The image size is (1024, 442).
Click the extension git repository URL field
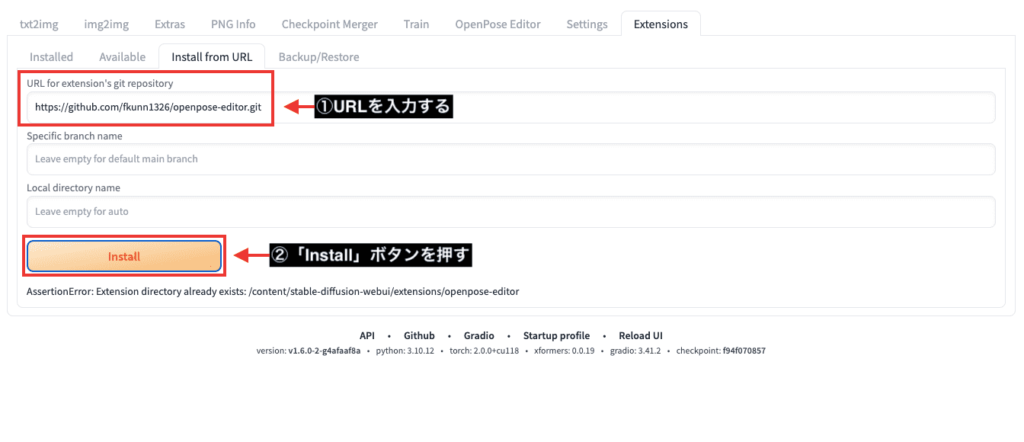pyautogui.click(x=511, y=107)
